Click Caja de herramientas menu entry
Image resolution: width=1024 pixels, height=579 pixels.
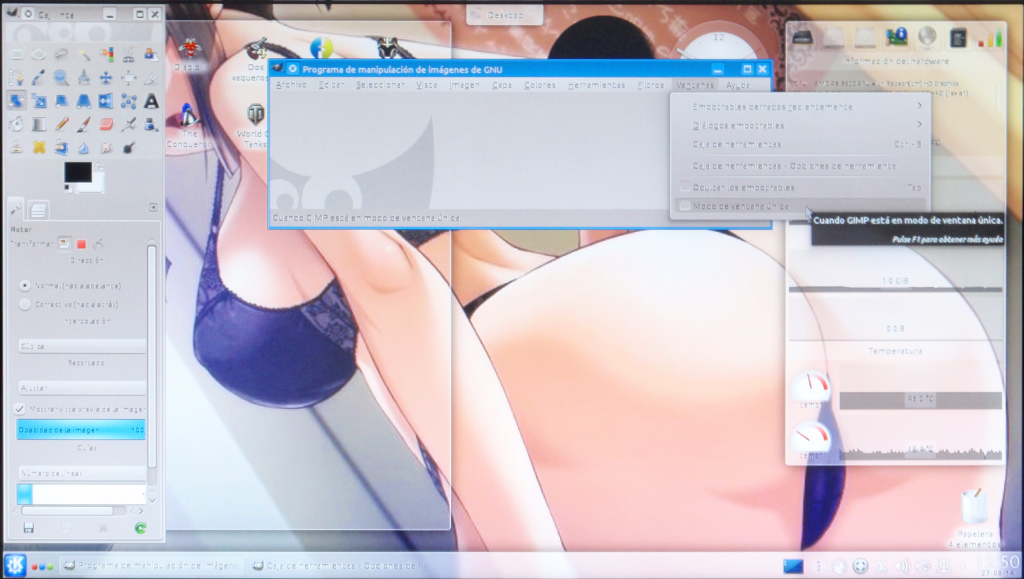[x=801, y=144]
